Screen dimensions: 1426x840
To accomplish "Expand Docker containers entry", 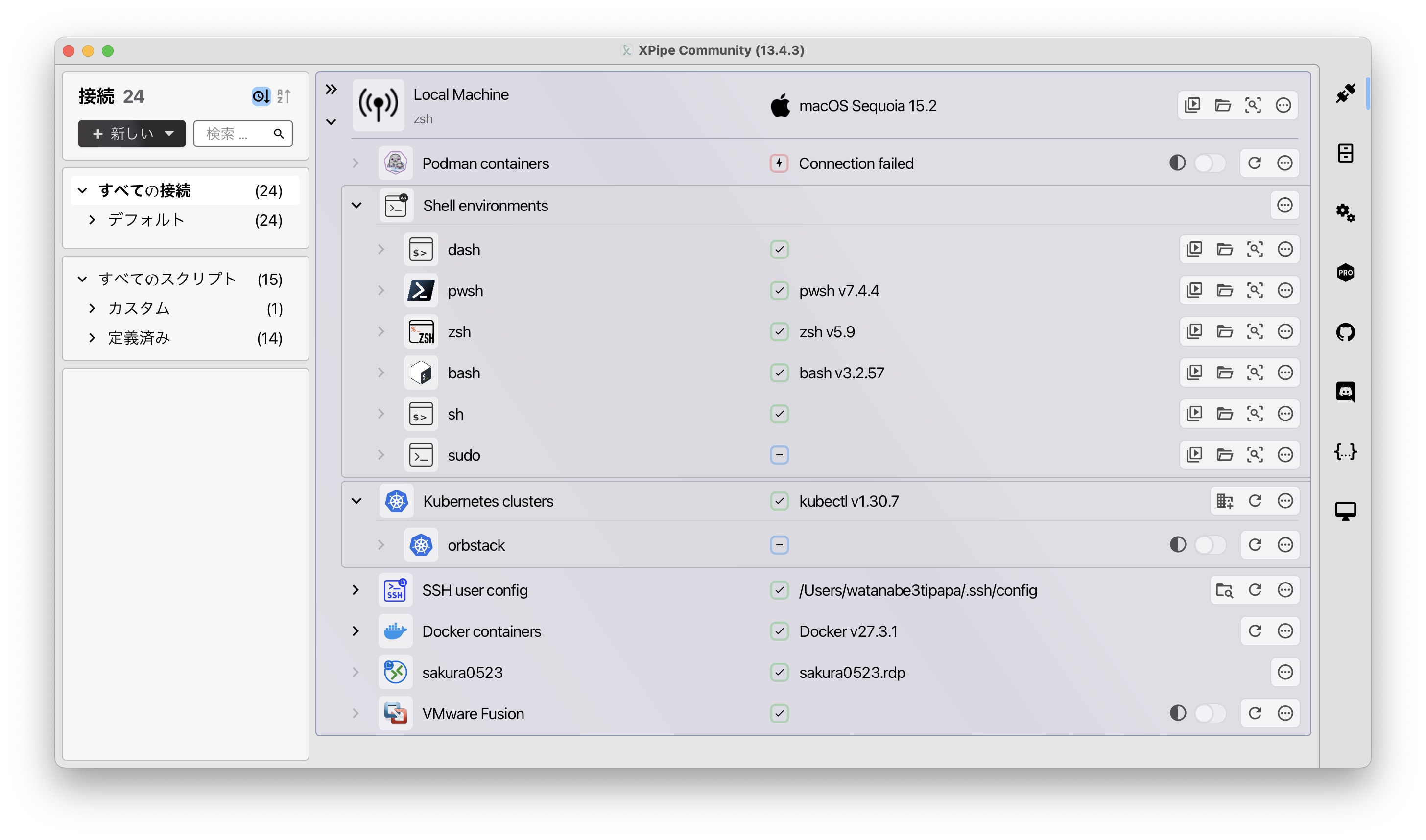I will pyautogui.click(x=356, y=630).
